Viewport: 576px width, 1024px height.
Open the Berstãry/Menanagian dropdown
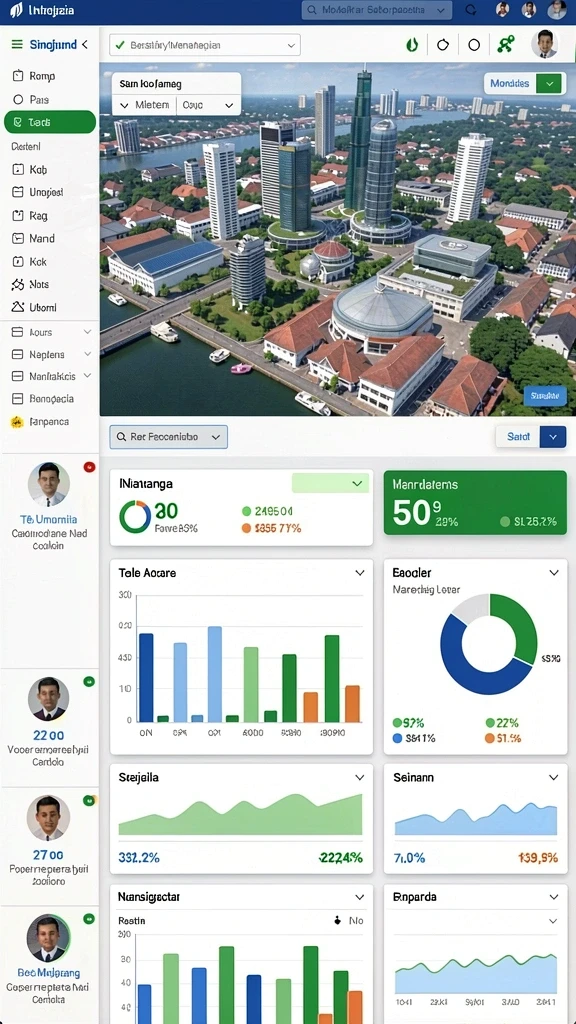coord(204,45)
